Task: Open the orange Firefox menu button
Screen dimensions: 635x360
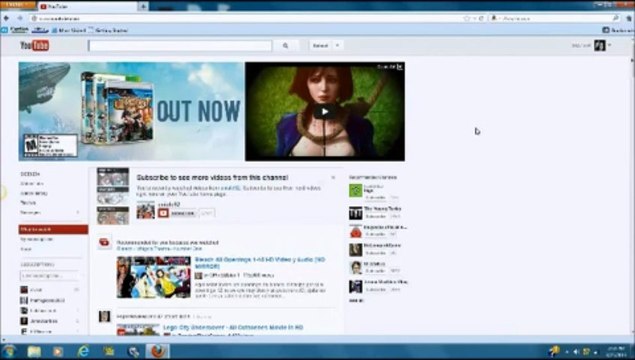Action: (18, 5)
